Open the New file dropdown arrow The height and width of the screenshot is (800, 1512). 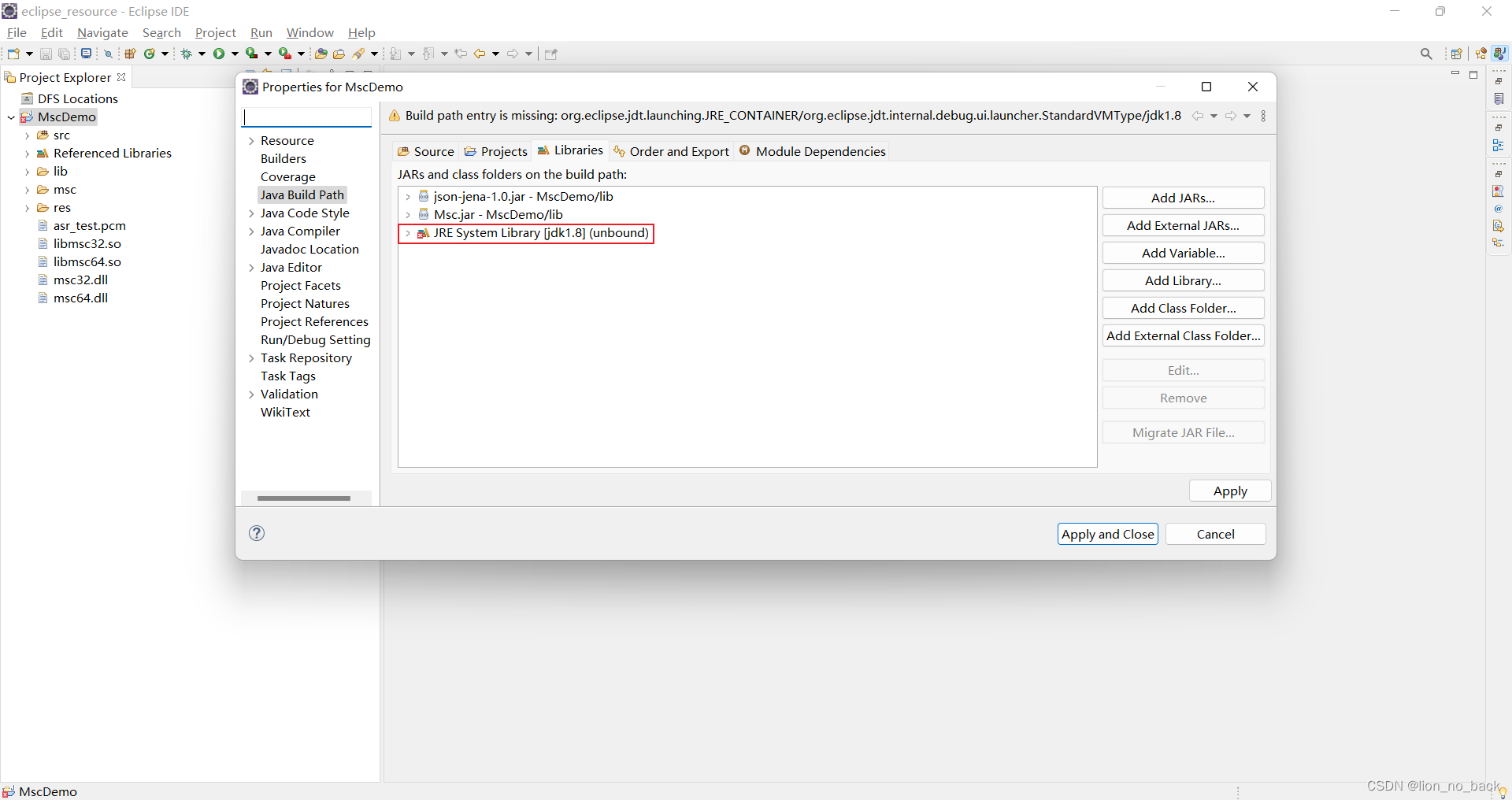click(x=29, y=54)
